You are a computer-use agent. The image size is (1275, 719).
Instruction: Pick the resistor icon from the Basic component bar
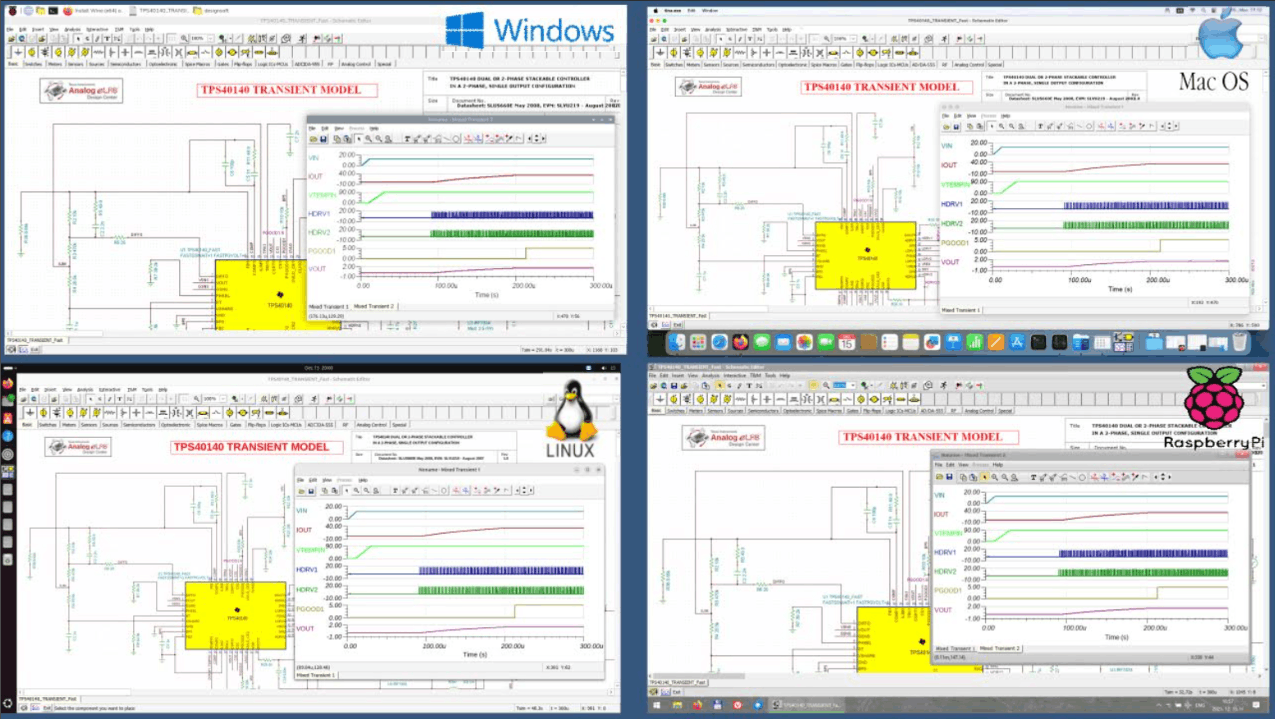click(x=99, y=53)
